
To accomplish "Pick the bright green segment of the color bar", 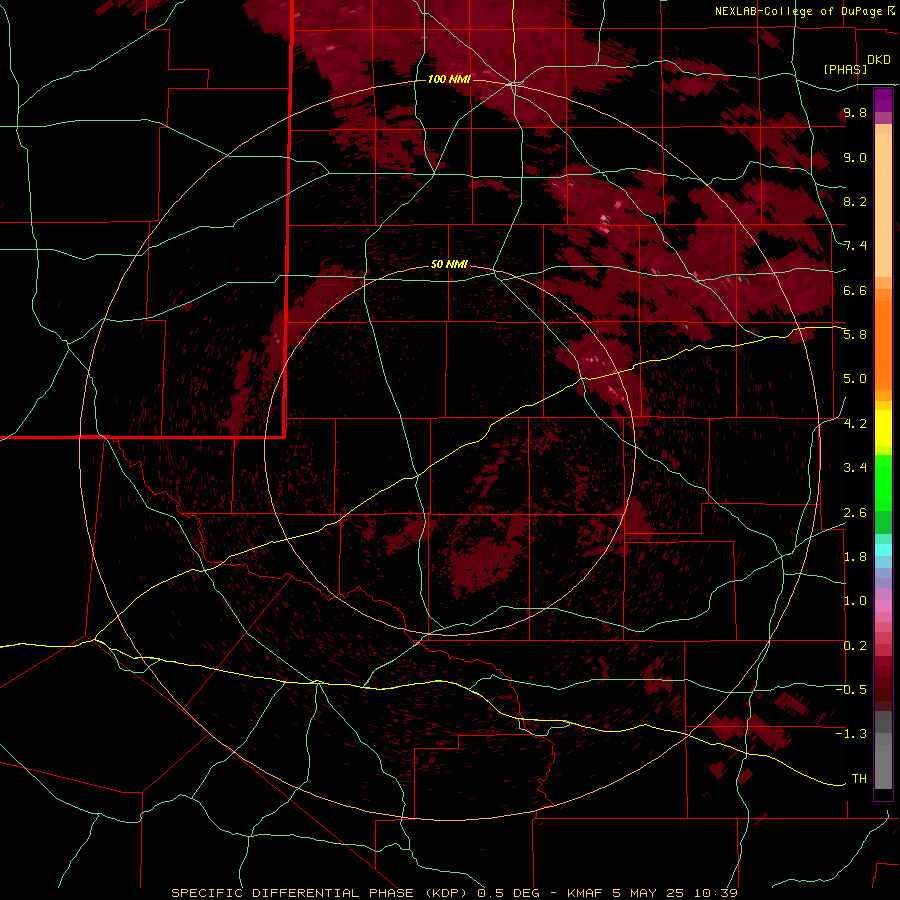I will click(x=883, y=483).
